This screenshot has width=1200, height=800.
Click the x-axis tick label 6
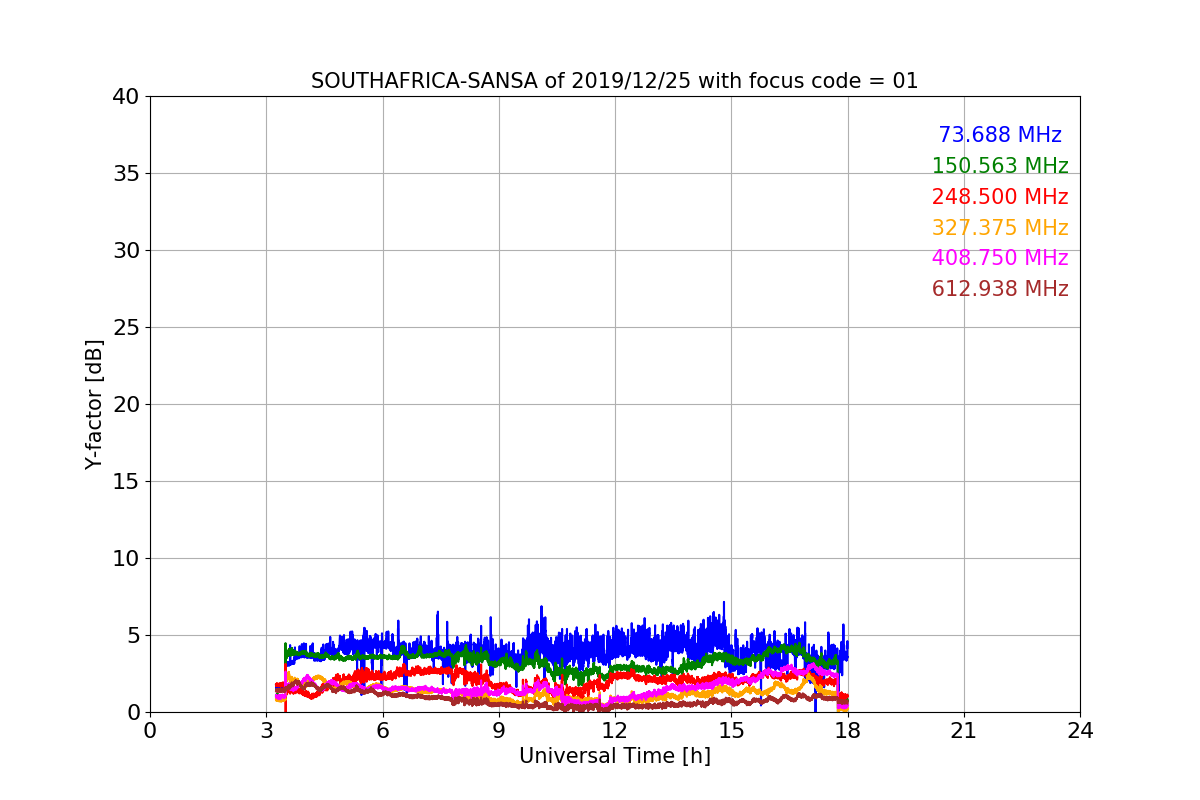[382, 730]
